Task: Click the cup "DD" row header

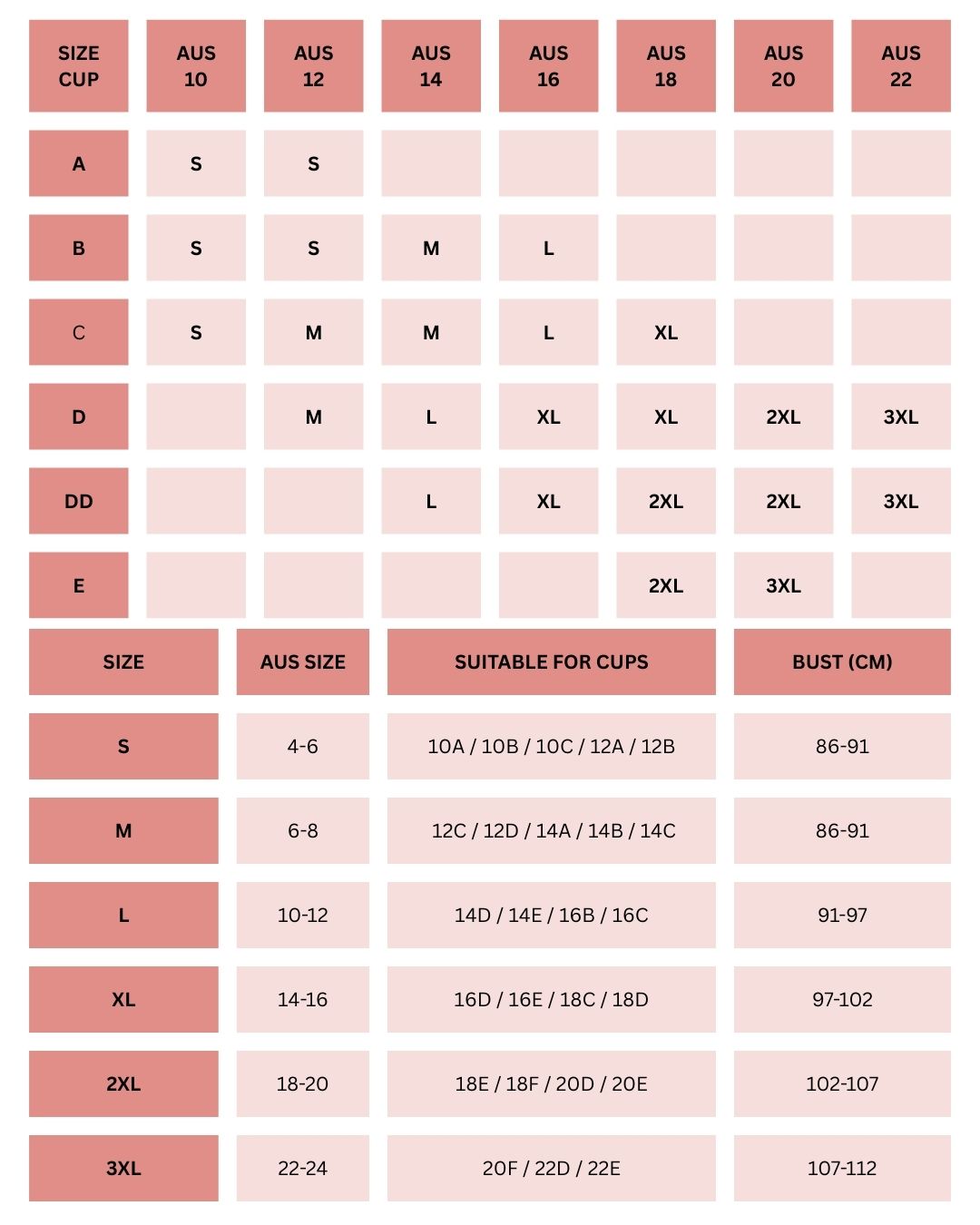Action: pyautogui.click(x=79, y=501)
